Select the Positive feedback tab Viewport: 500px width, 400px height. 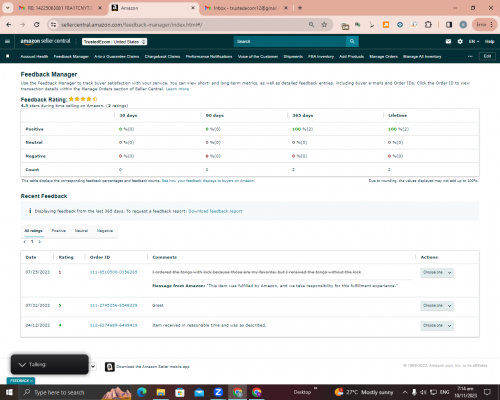(58, 231)
